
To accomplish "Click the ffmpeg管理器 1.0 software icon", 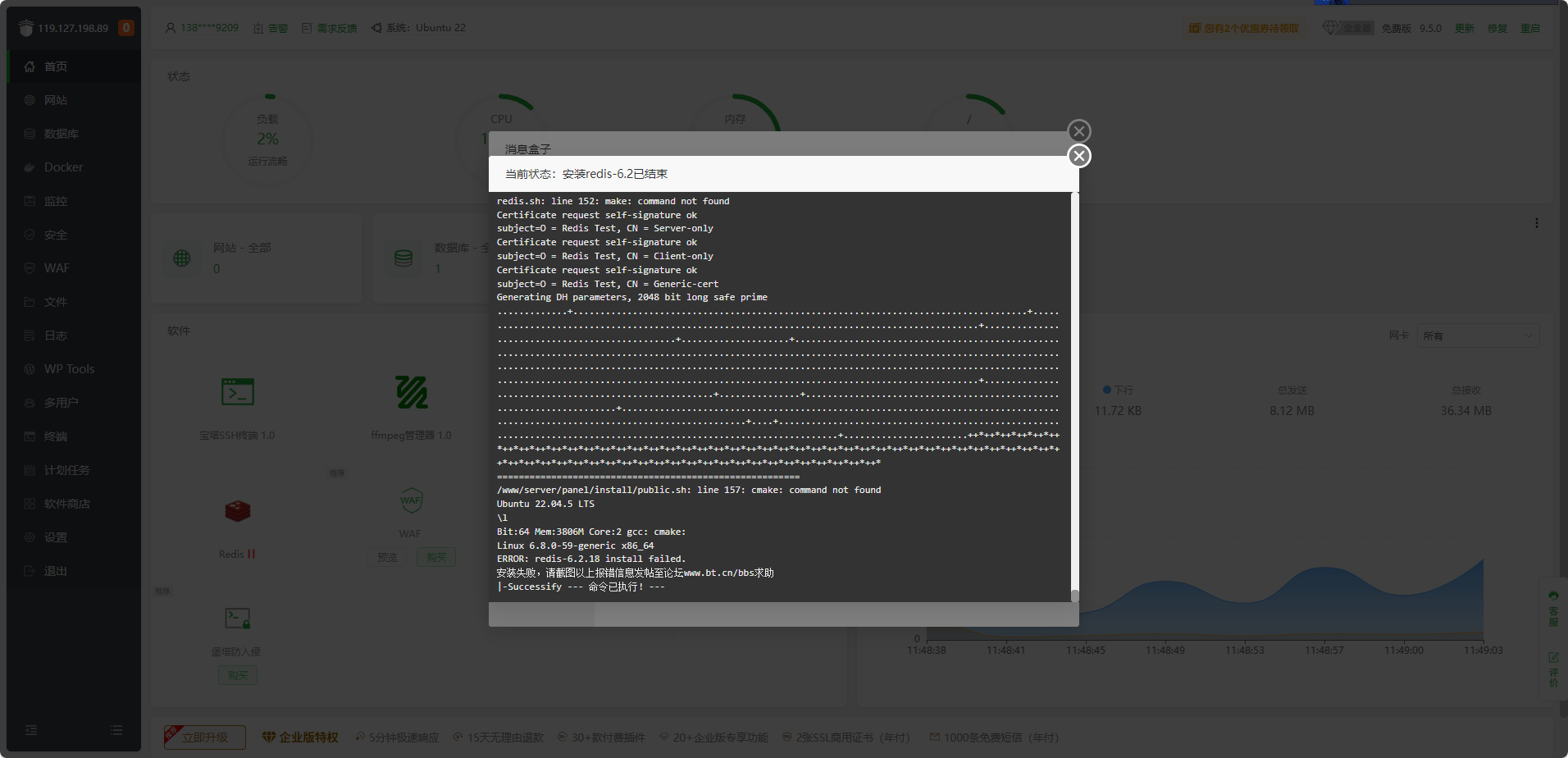I will 412,392.
